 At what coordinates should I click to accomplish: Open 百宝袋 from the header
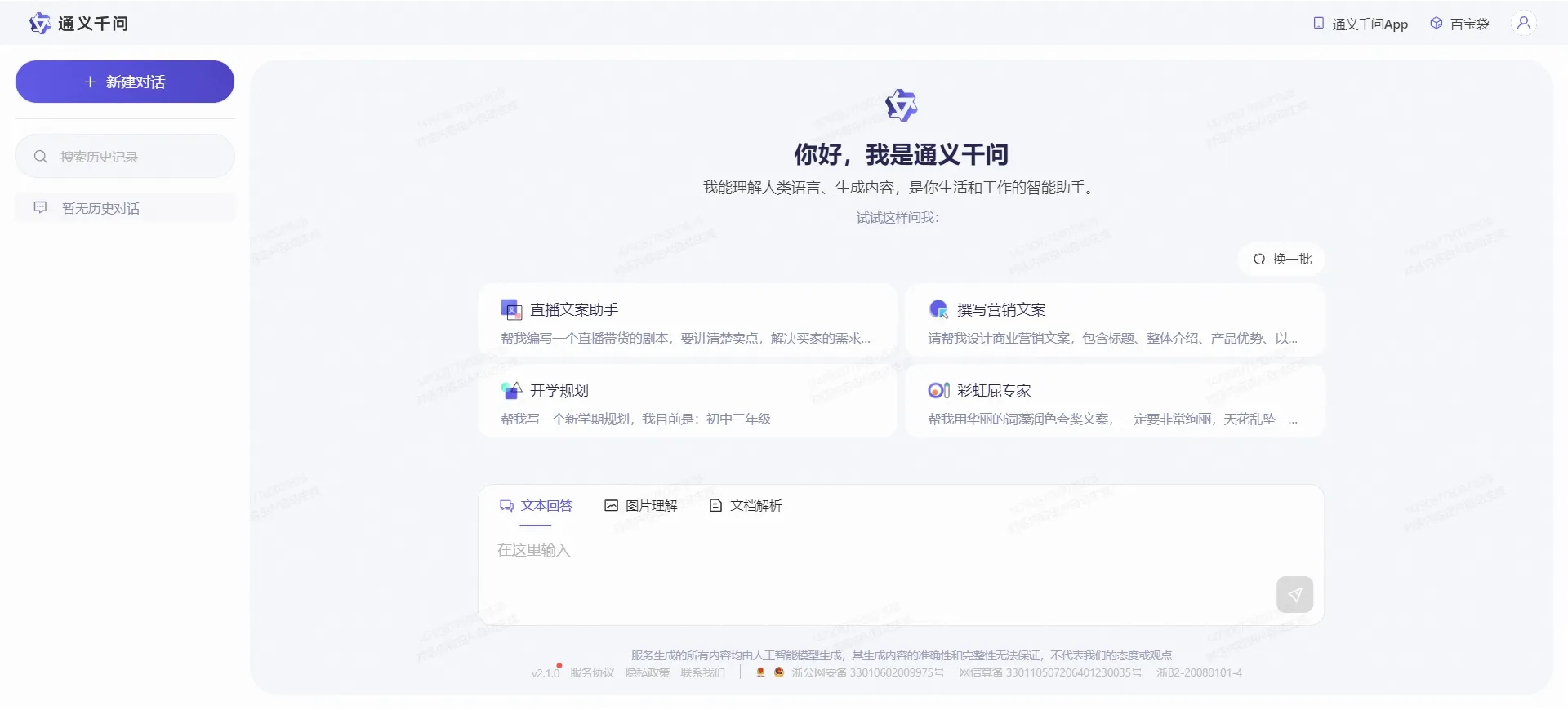(x=1460, y=24)
